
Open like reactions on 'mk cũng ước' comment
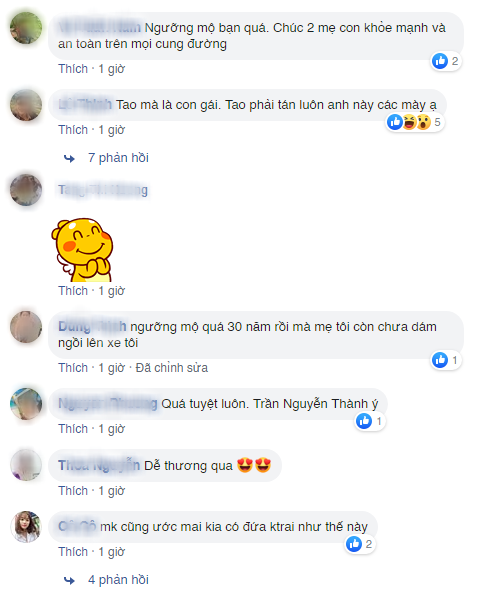click(x=359, y=544)
